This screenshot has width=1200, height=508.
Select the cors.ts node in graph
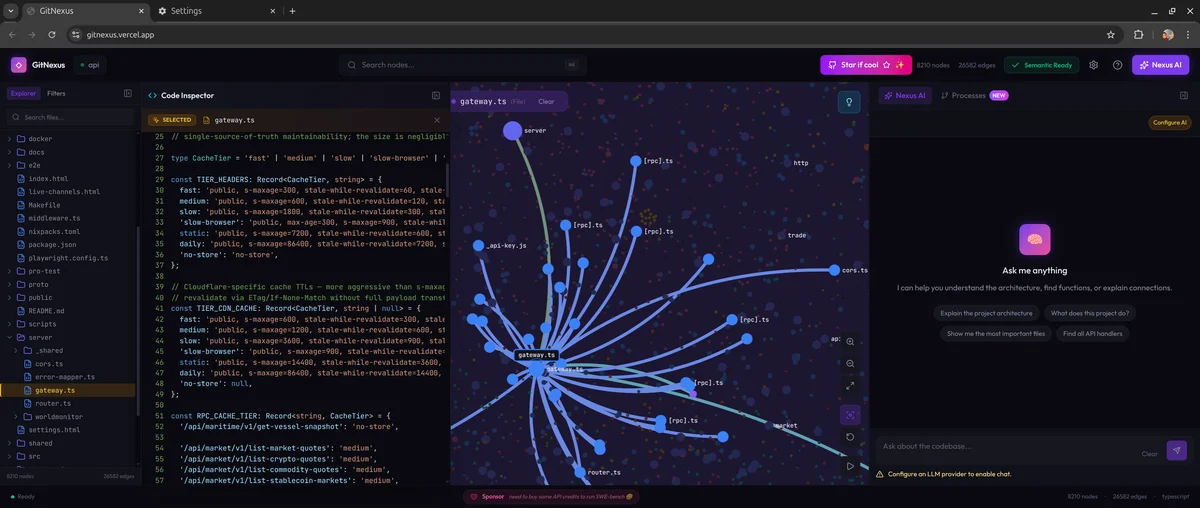pyautogui.click(x=834, y=269)
